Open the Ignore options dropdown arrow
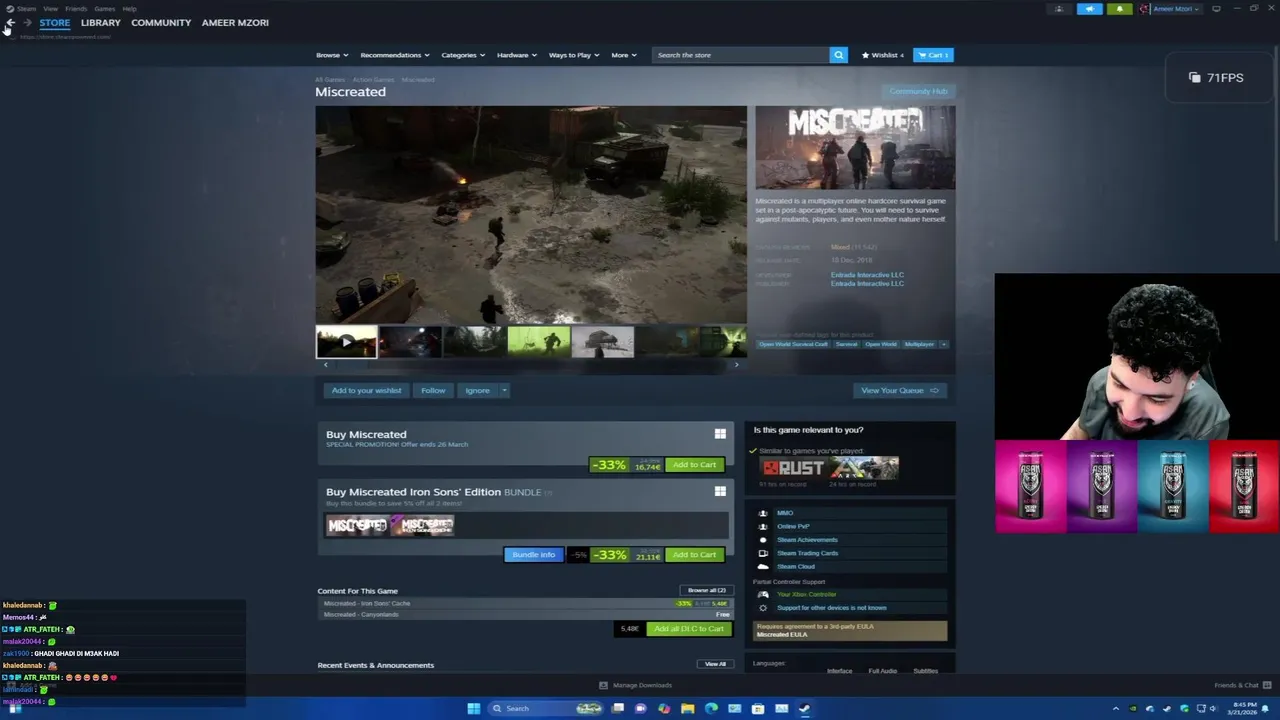Viewport: 1280px width, 720px height. click(504, 390)
